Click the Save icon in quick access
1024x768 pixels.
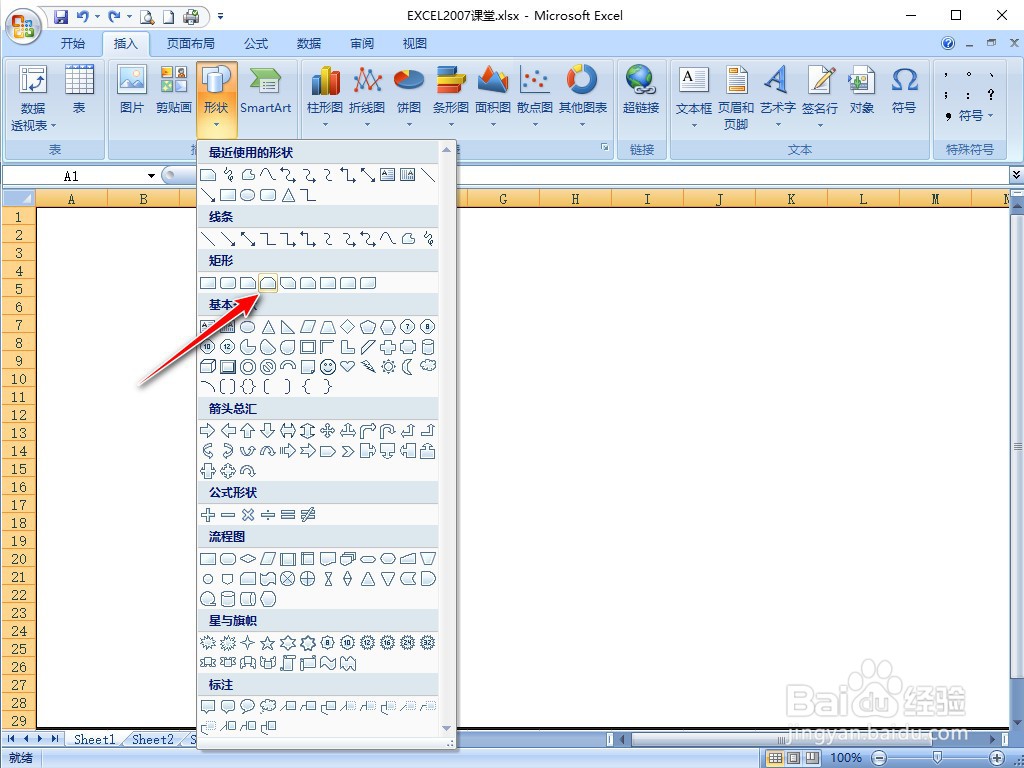[61, 16]
